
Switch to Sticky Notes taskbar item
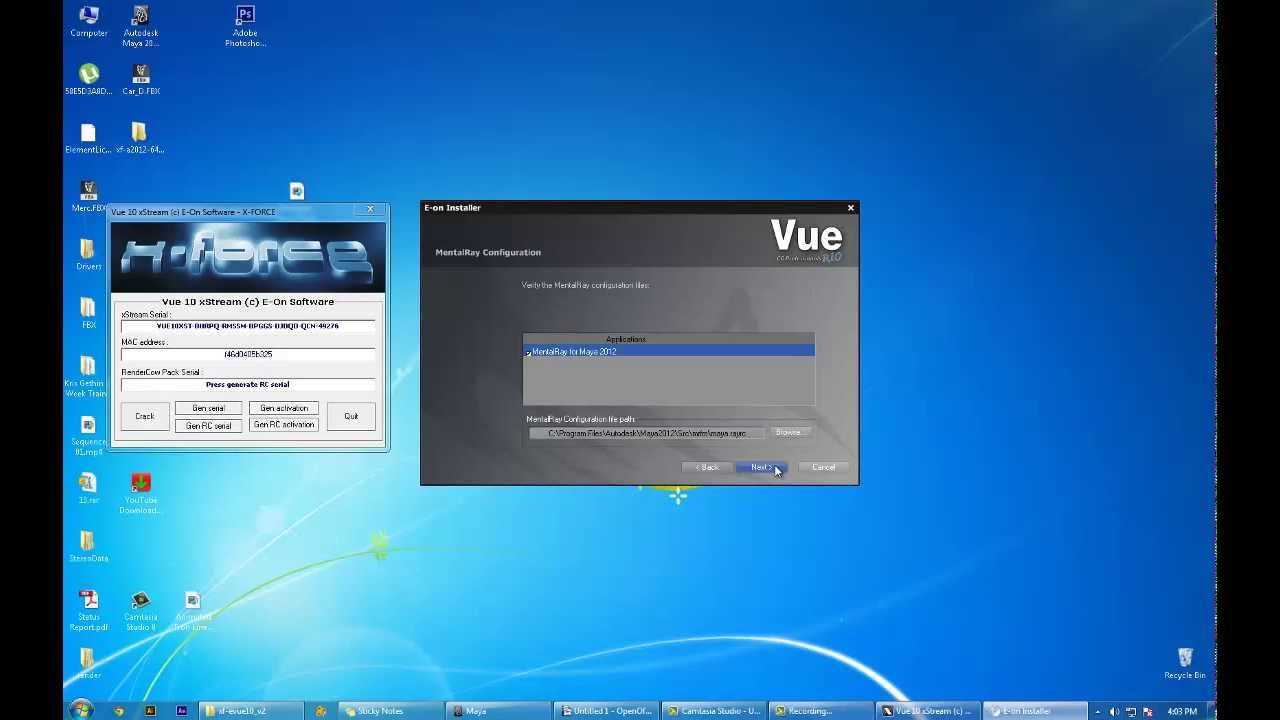click(x=388, y=711)
